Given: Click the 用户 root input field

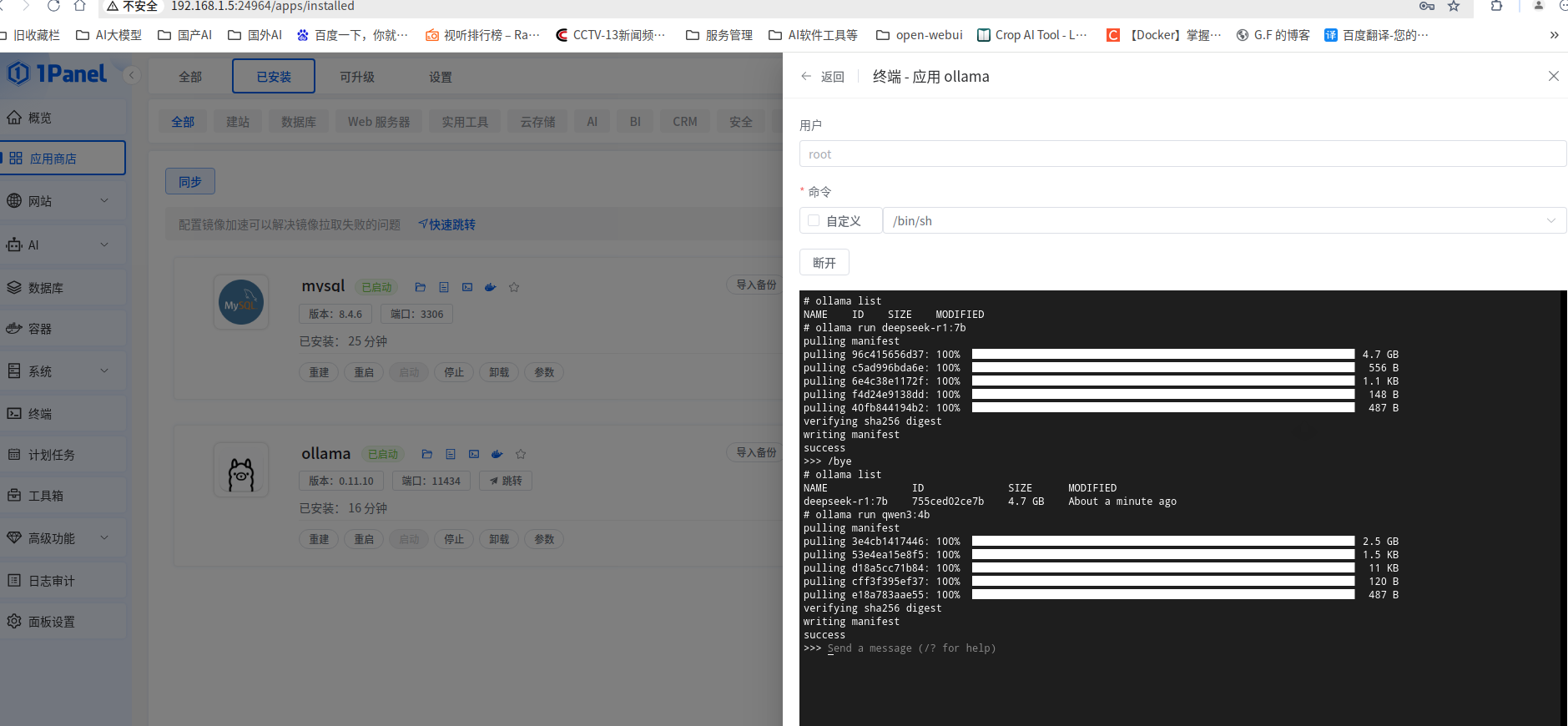Looking at the screenshot, I should point(1182,154).
